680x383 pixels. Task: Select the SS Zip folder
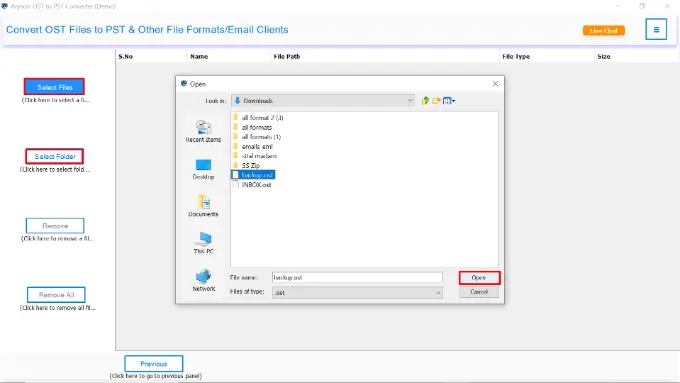[x=246, y=165]
